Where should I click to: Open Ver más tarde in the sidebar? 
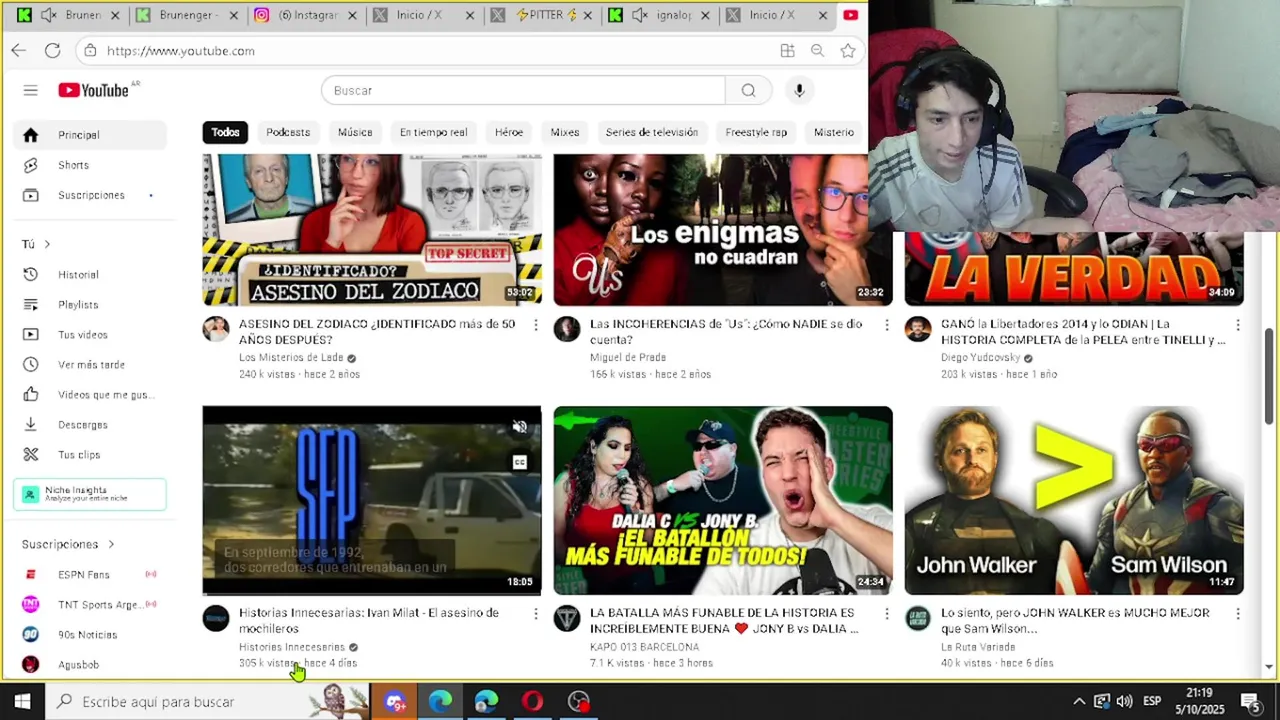pos(90,364)
